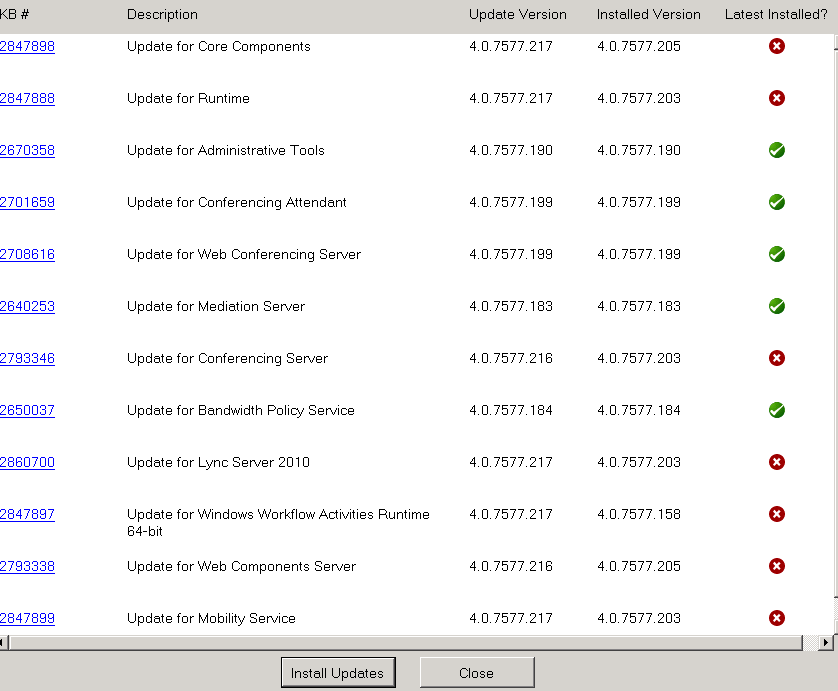This screenshot has height=691, width=838.
Task: Click red X icon for Web Components Server
Action: pyautogui.click(x=777, y=566)
